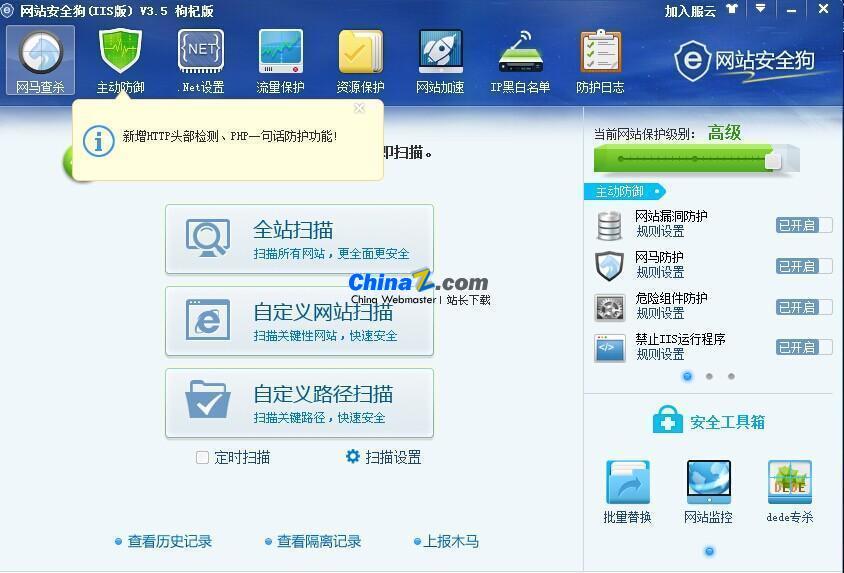Open the title bar dropdown menu arrow
Screen dimensions: 844x573
tap(760, 9)
